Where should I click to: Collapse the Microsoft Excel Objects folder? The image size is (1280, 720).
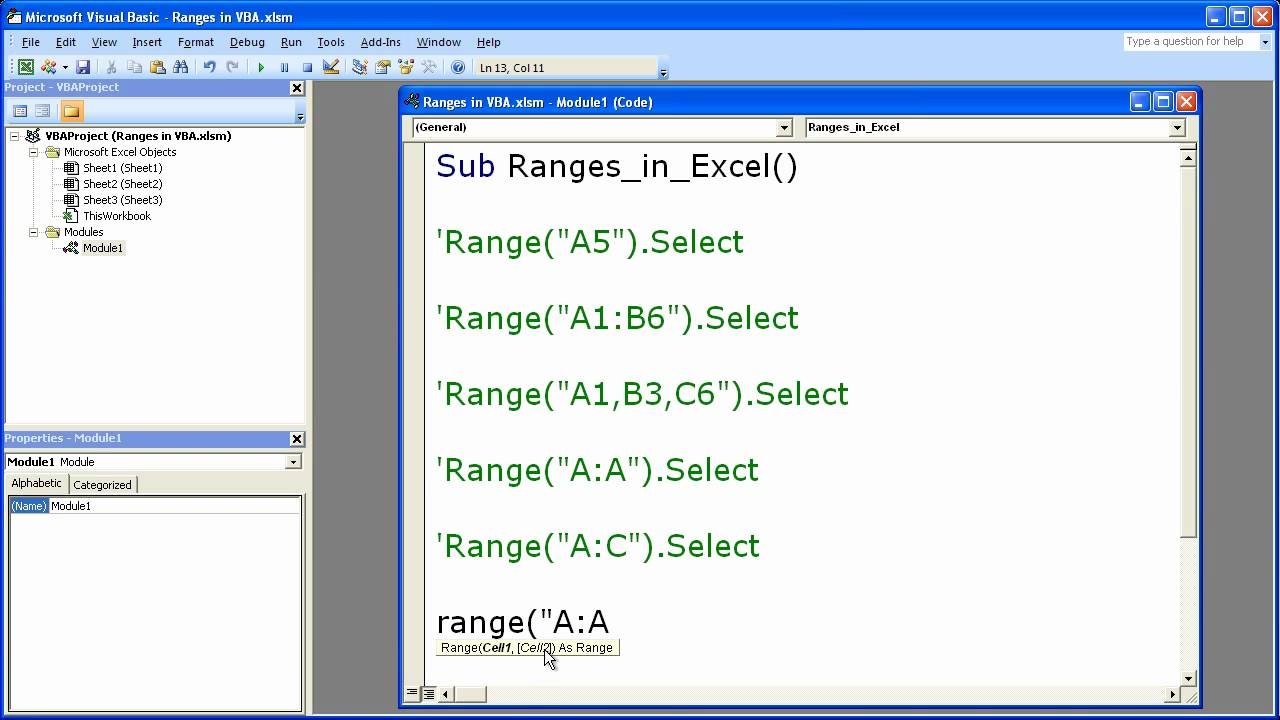point(33,152)
